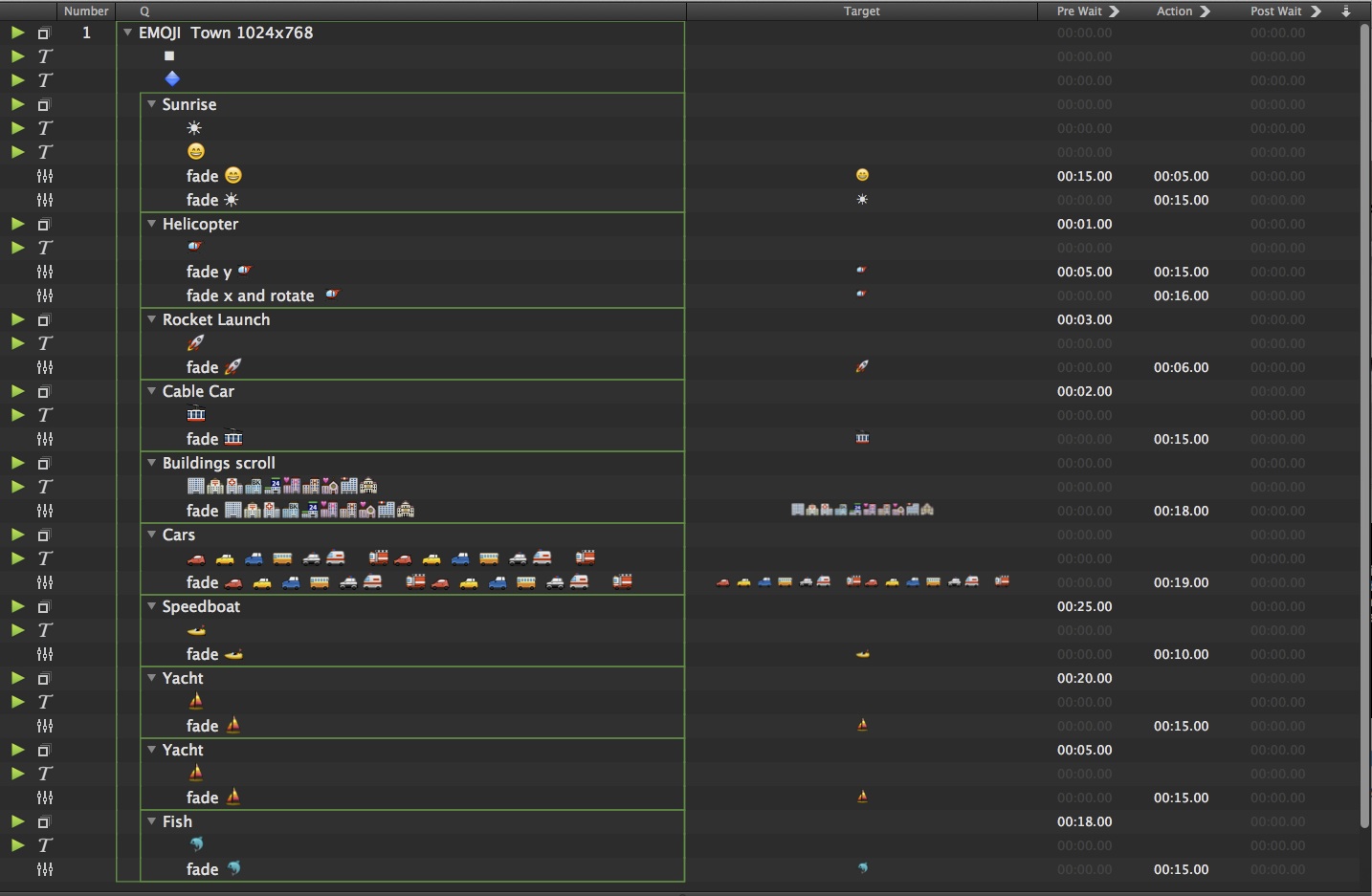
Task: Click the fade cue icon on the 'fade x and rotate' row
Action: pos(44,295)
